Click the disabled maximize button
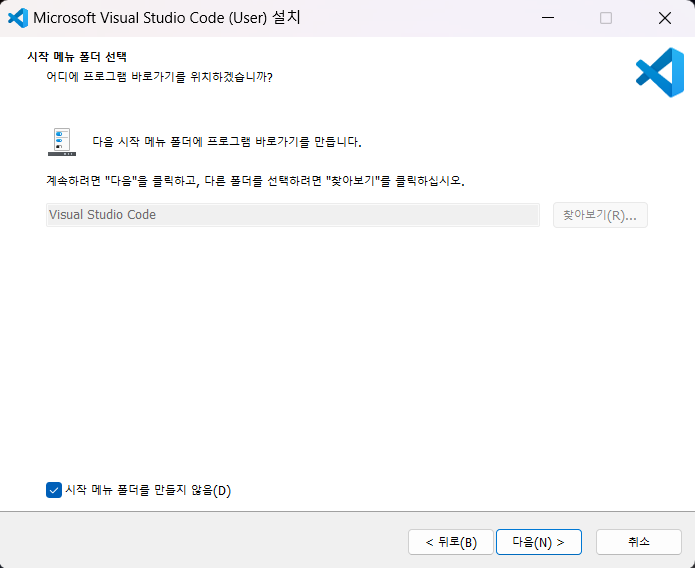 pyautogui.click(x=606, y=18)
